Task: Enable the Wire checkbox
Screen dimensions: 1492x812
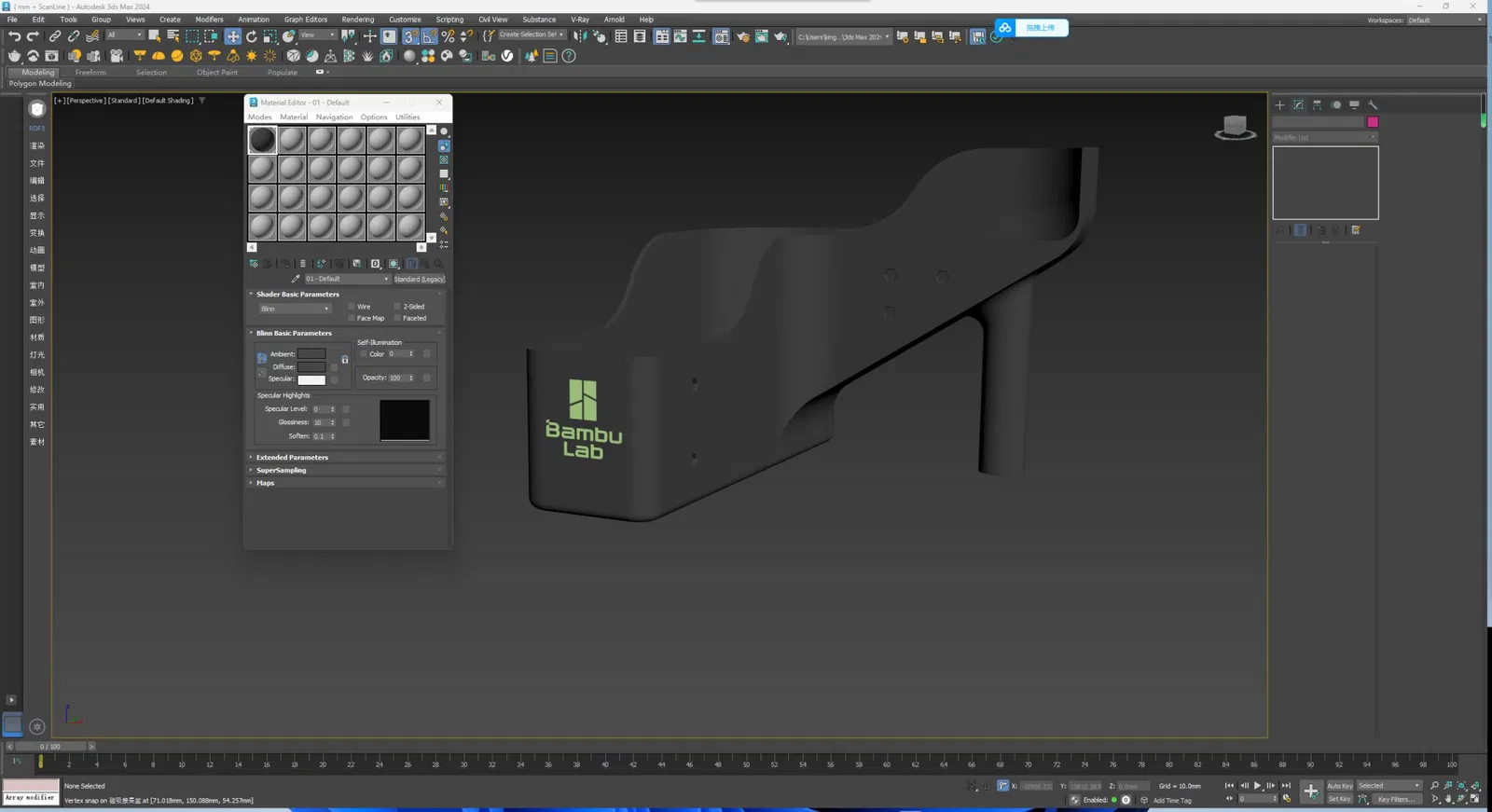Action: pyautogui.click(x=352, y=307)
